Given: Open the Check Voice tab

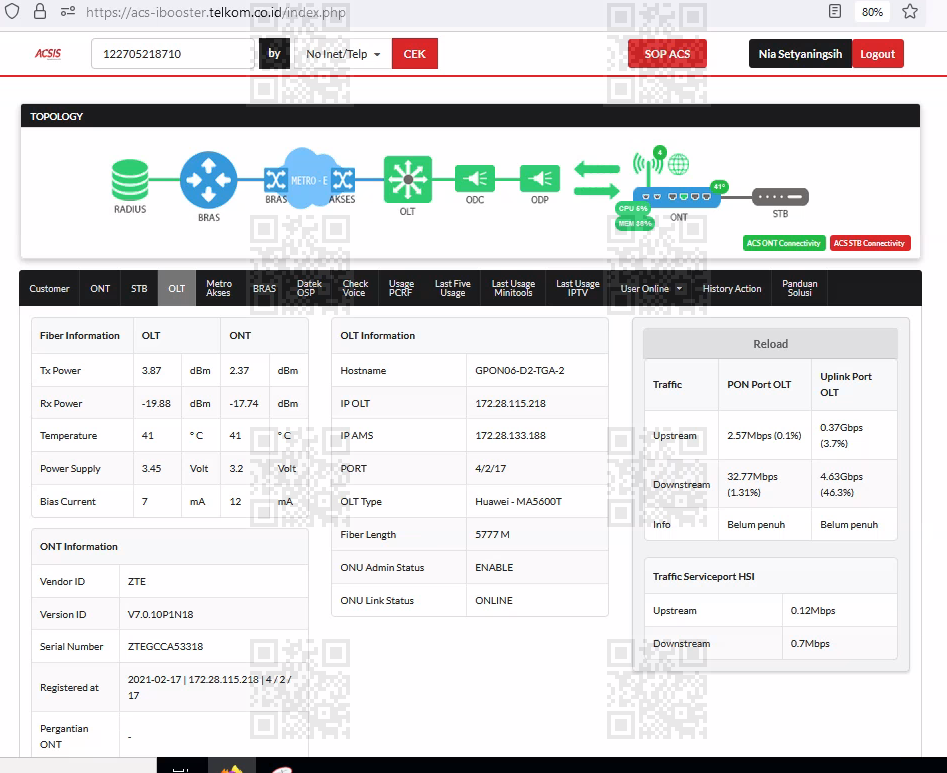Looking at the screenshot, I should coord(355,289).
